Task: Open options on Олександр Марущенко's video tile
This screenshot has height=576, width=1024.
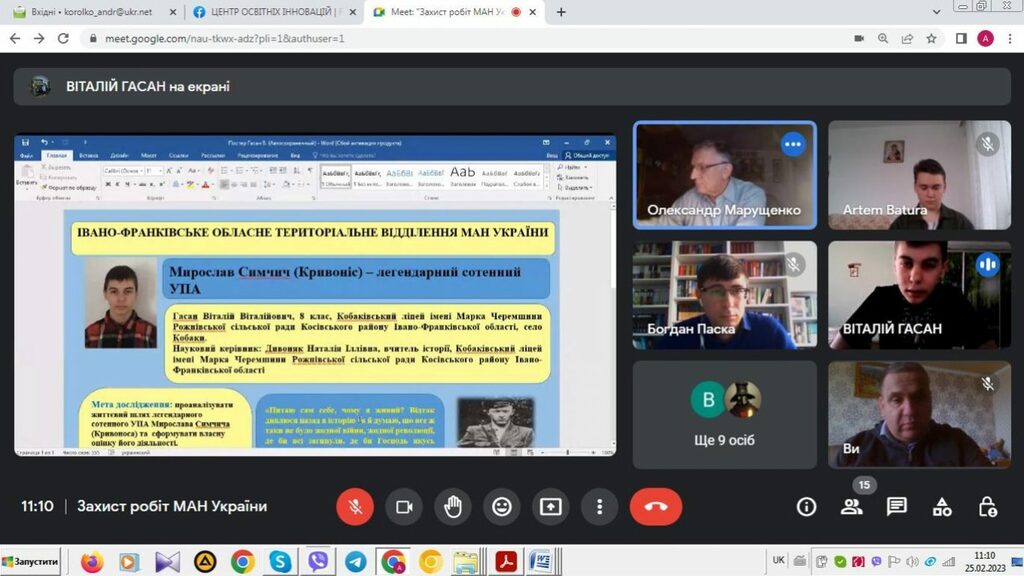Action: pos(793,144)
